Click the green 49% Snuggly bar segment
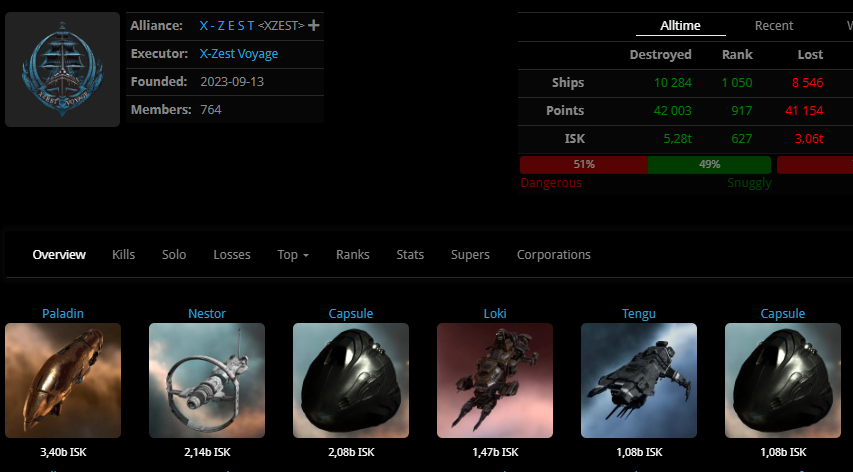 (x=709, y=164)
